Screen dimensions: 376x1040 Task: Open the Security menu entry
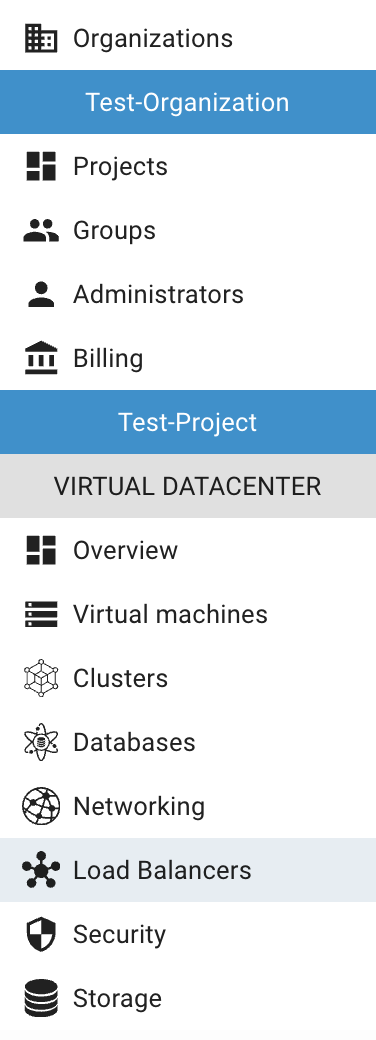[188, 934]
